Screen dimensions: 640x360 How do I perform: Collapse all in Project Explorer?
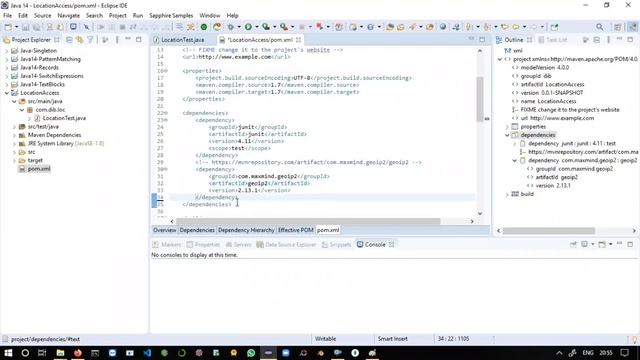69,40
